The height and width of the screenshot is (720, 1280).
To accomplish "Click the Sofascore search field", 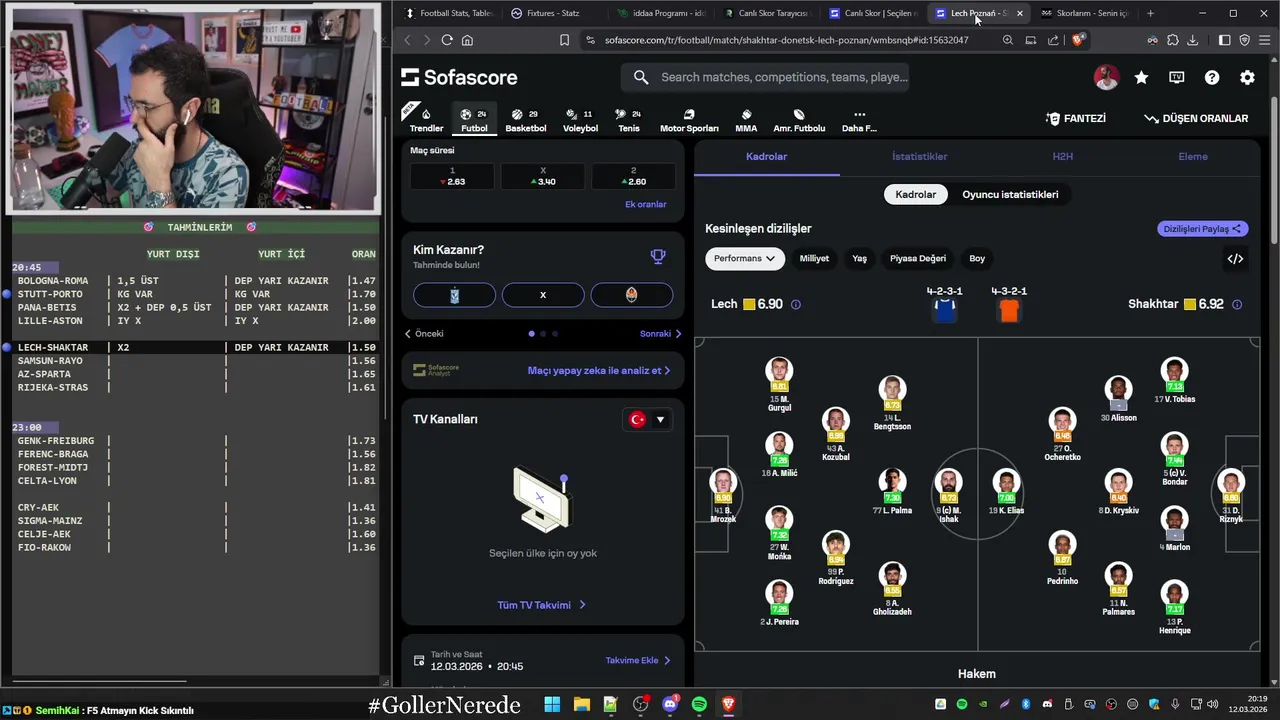I will point(765,77).
